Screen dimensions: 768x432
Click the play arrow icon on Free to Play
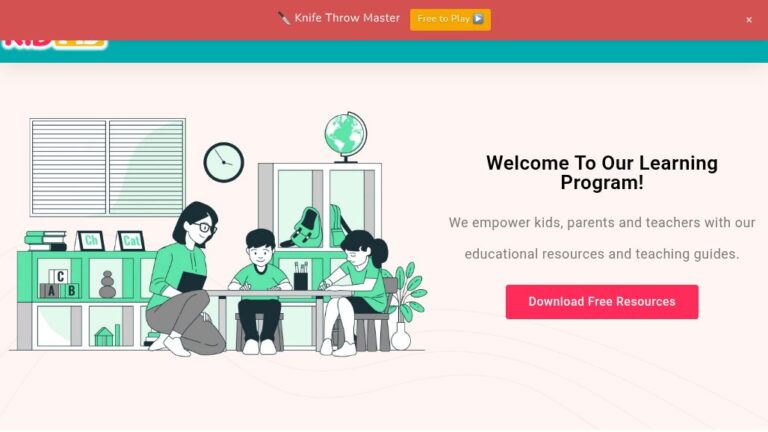point(479,19)
